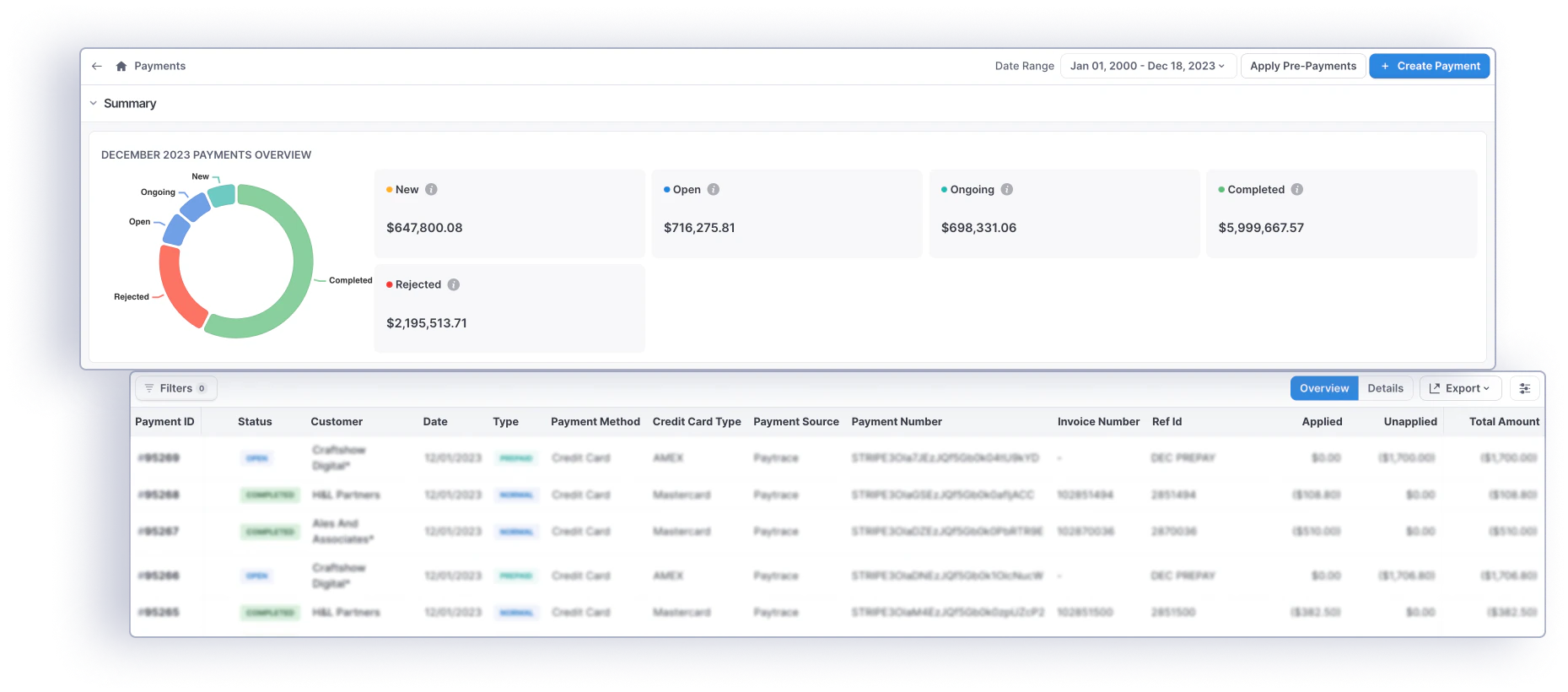1568x692 pixels.
Task: Click December 2023 Payments Overview heading
Action: click(206, 155)
